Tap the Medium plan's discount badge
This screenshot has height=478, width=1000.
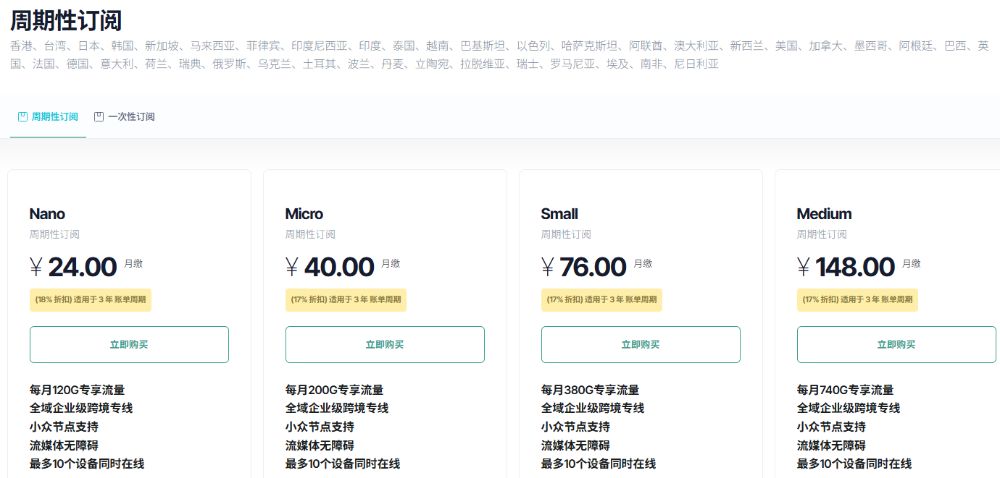858,300
